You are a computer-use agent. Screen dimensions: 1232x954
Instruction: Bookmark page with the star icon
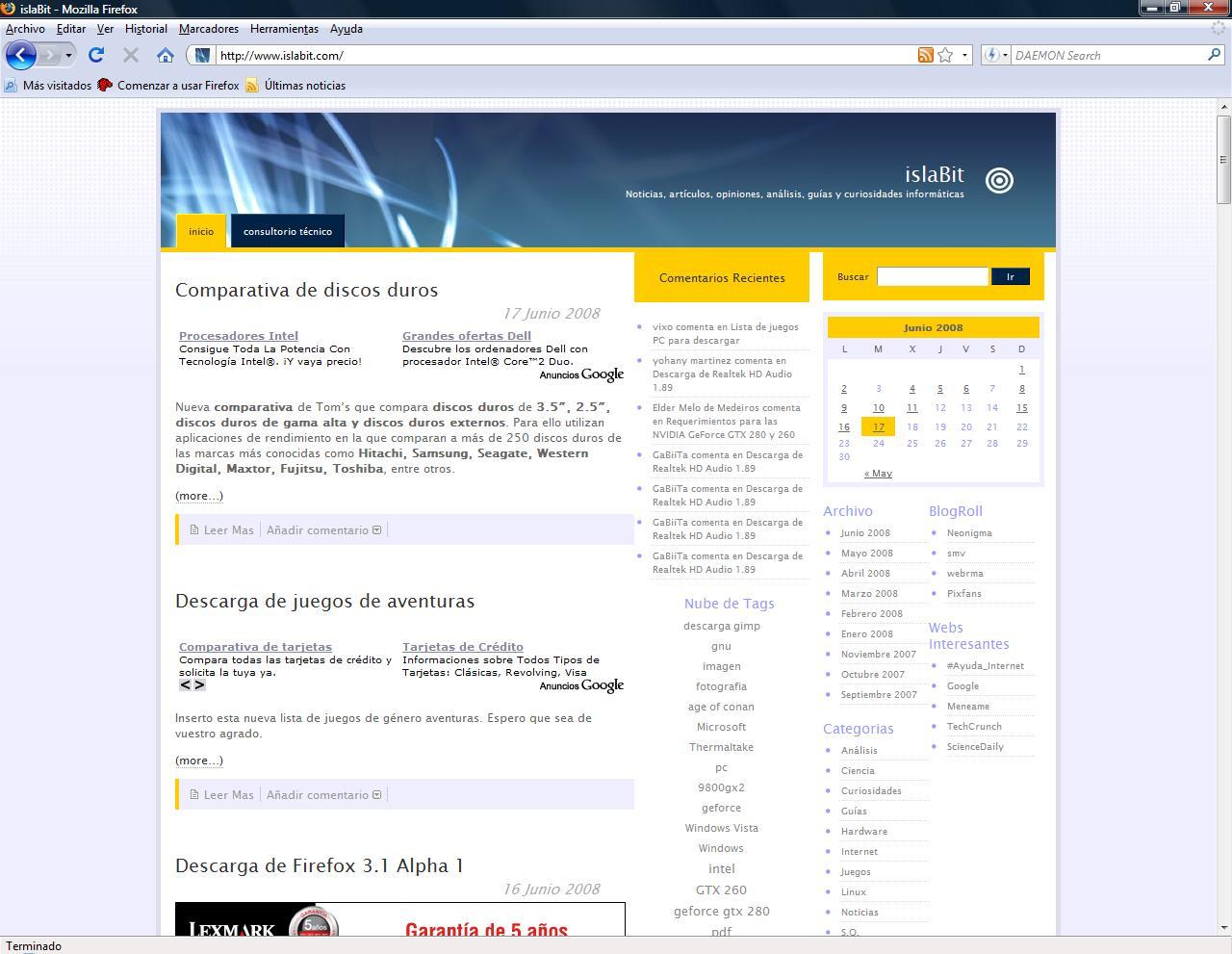[x=945, y=55]
